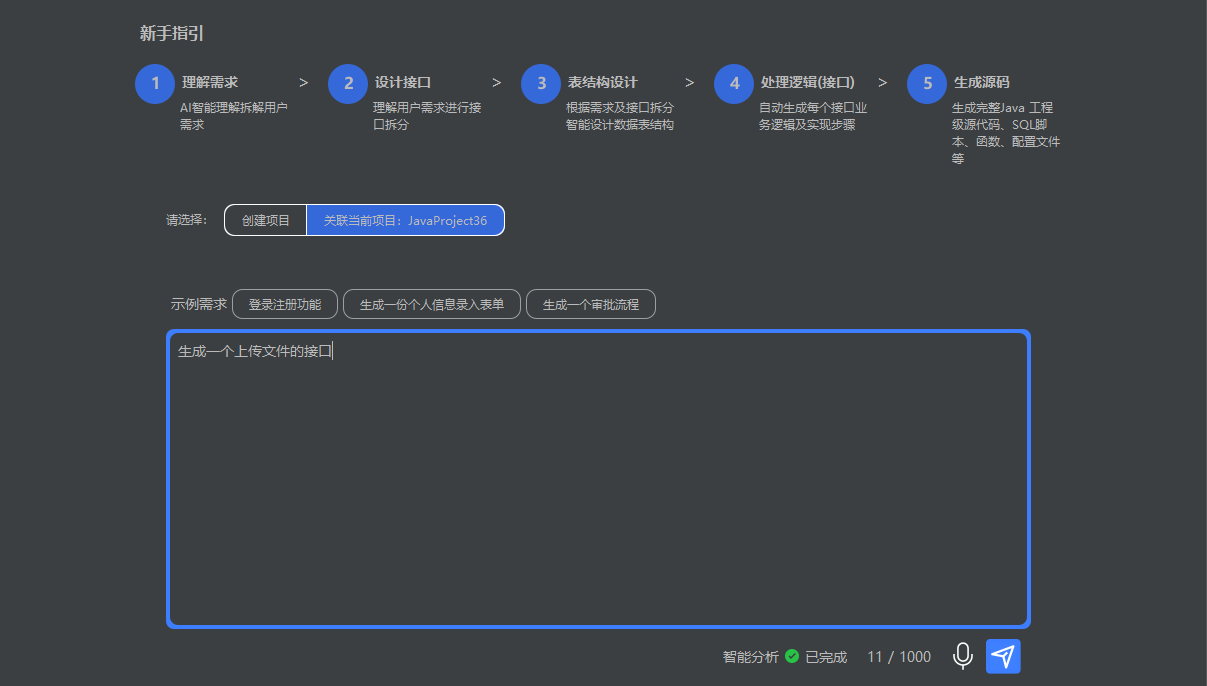
Task: Click the arrow between 设计接口 and 表结构设计
Action: click(496, 83)
